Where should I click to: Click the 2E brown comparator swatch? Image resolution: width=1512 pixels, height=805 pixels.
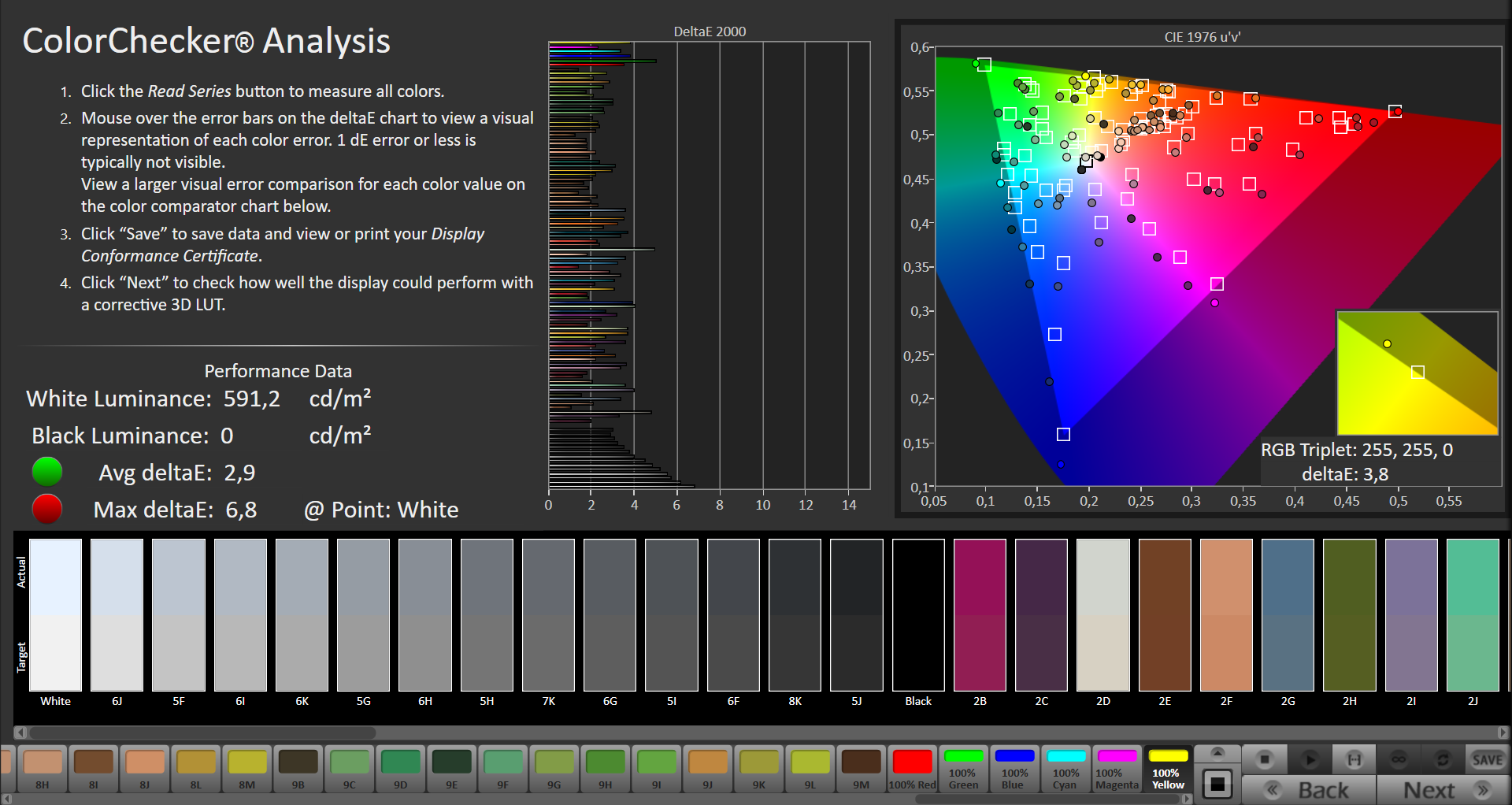(1165, 615)
